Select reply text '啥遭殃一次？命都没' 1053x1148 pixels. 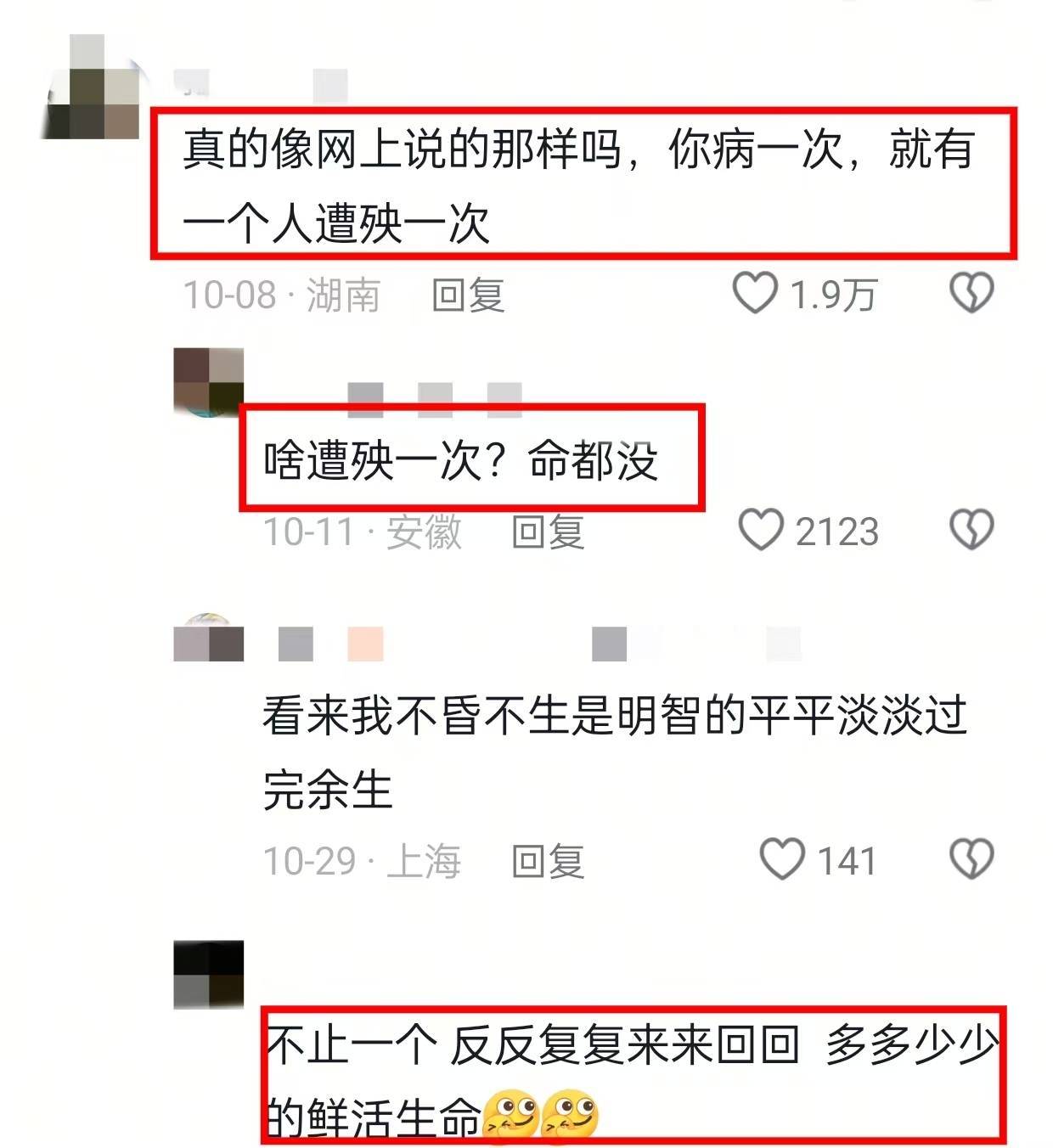tap(461, 461)
